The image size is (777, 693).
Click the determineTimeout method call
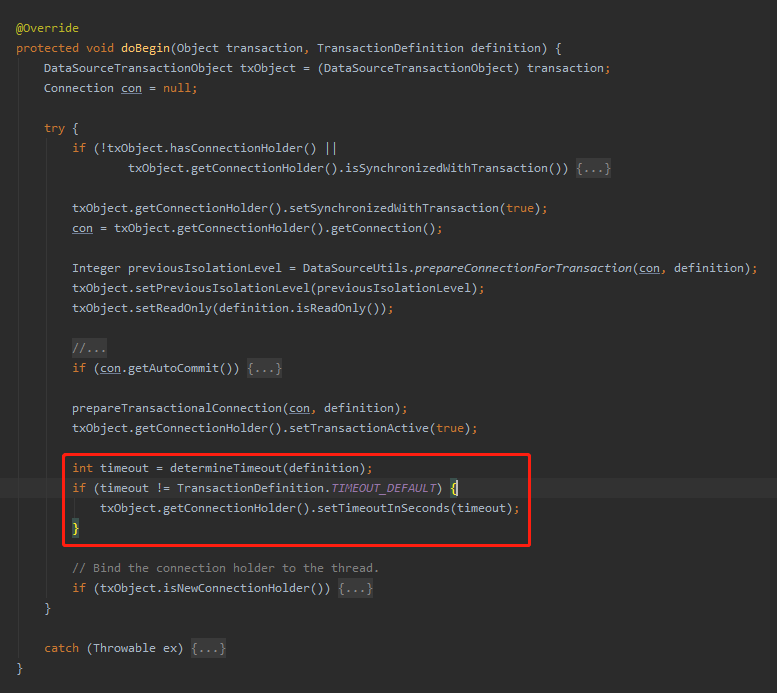[x=226, y=468]
